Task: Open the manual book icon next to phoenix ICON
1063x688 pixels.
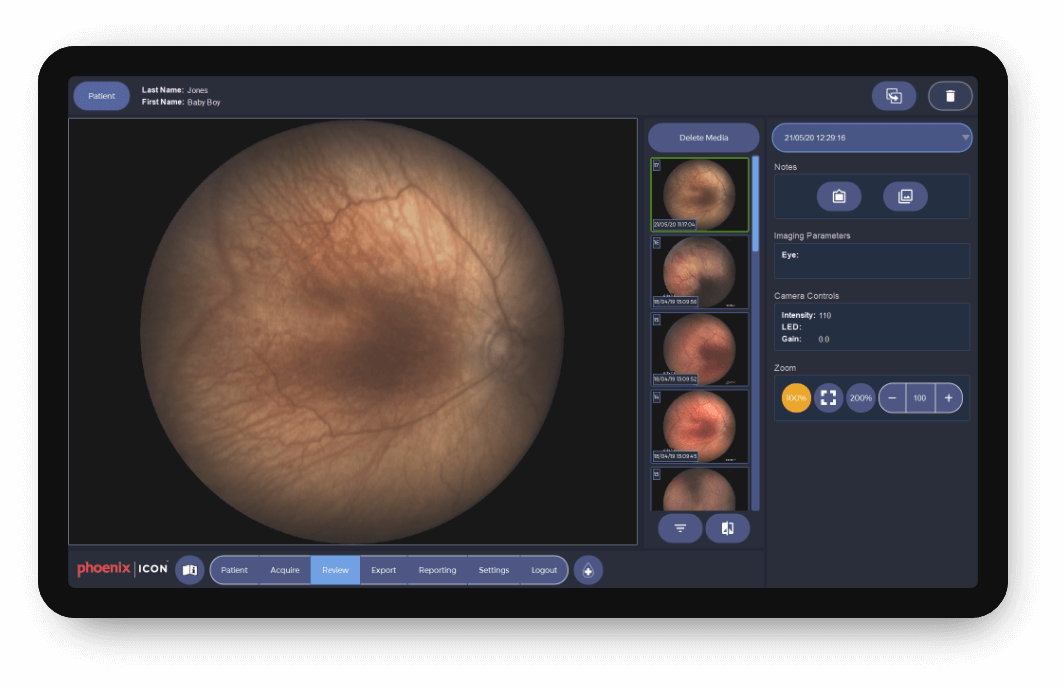Action: (x=189, y=569)
